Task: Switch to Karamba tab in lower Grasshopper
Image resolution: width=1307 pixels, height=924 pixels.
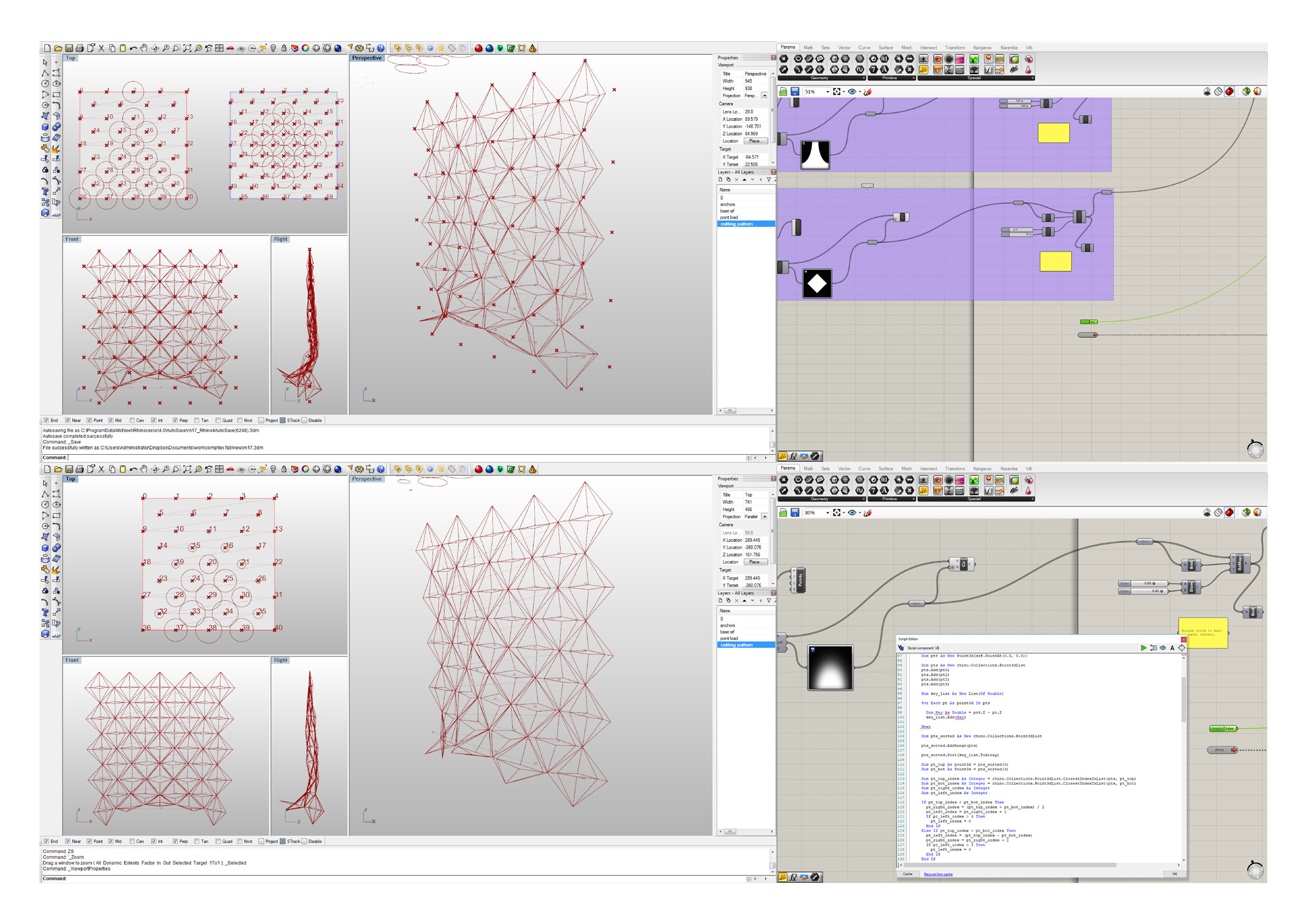Action: pyautogui.click(x=1010, y=469)
